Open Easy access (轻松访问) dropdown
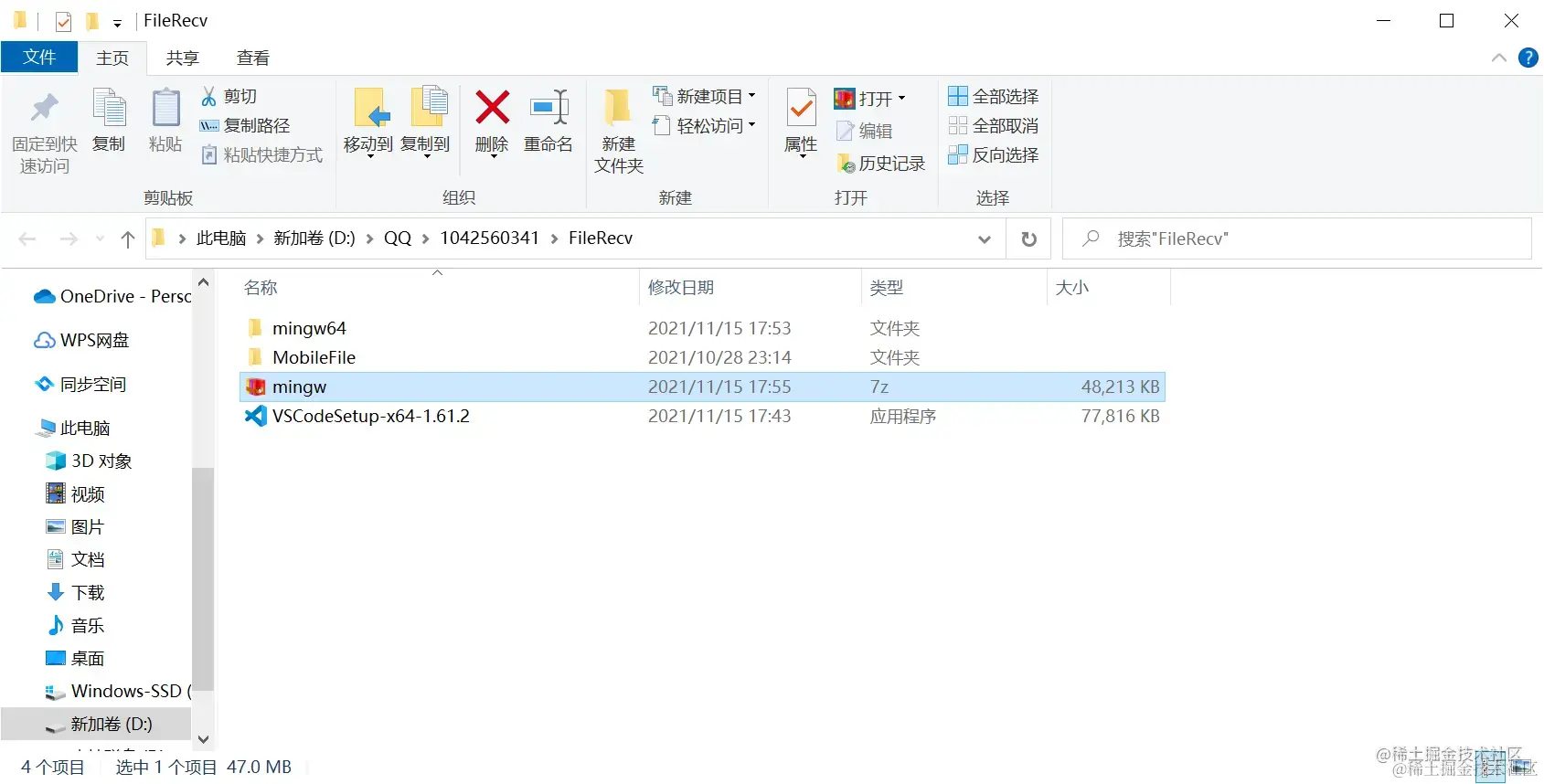This screenshot has width=1544, height=784. (x=704, y=125)
